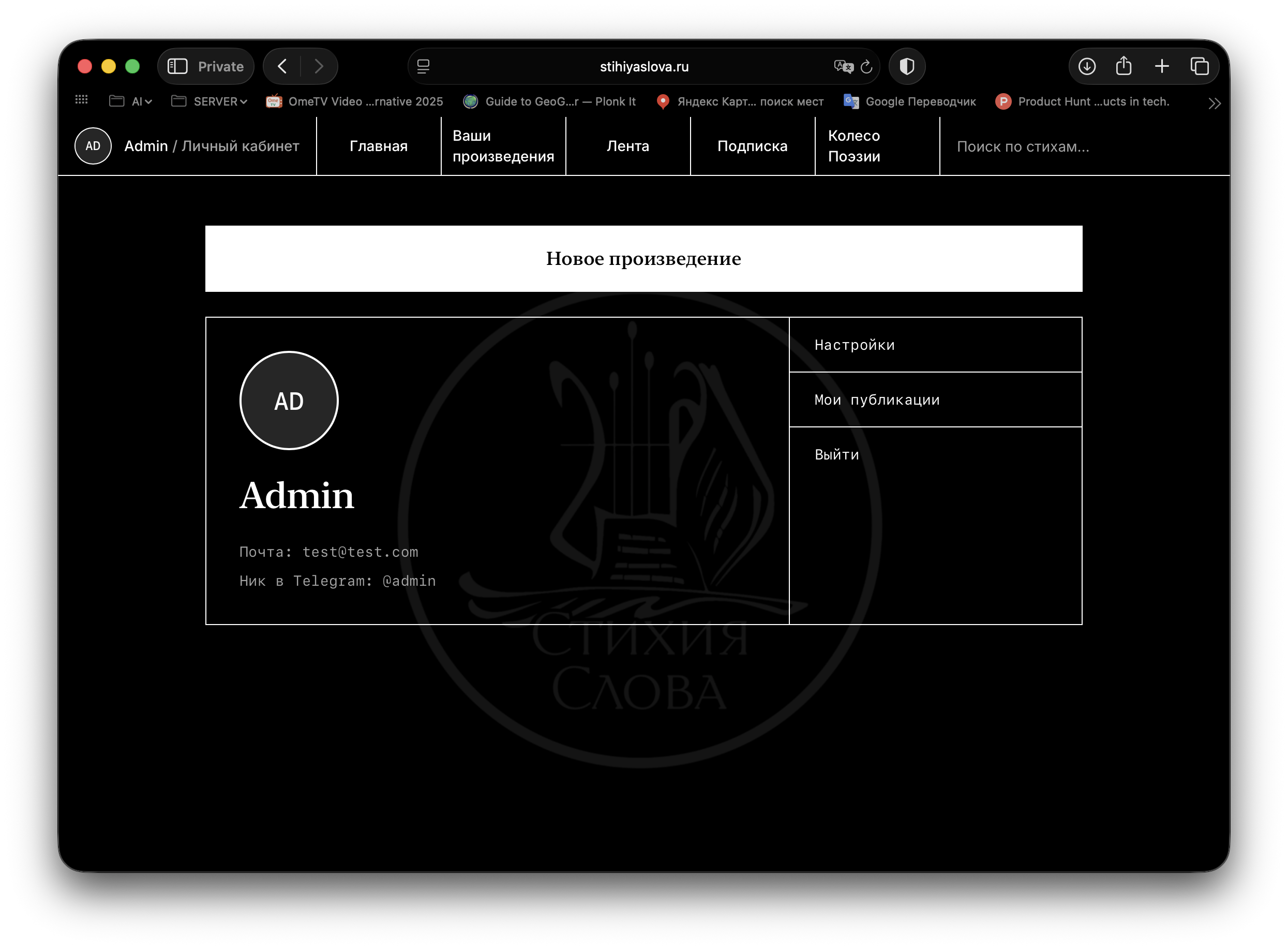Open the translate page icon
Screen dimensions: 1288x949
[x=843, y=67]
